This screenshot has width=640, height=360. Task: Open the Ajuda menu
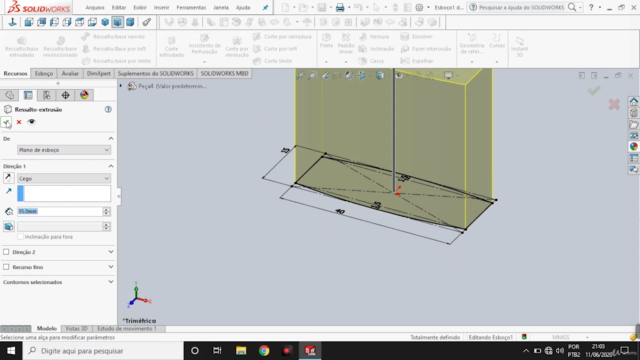[243, 7]
